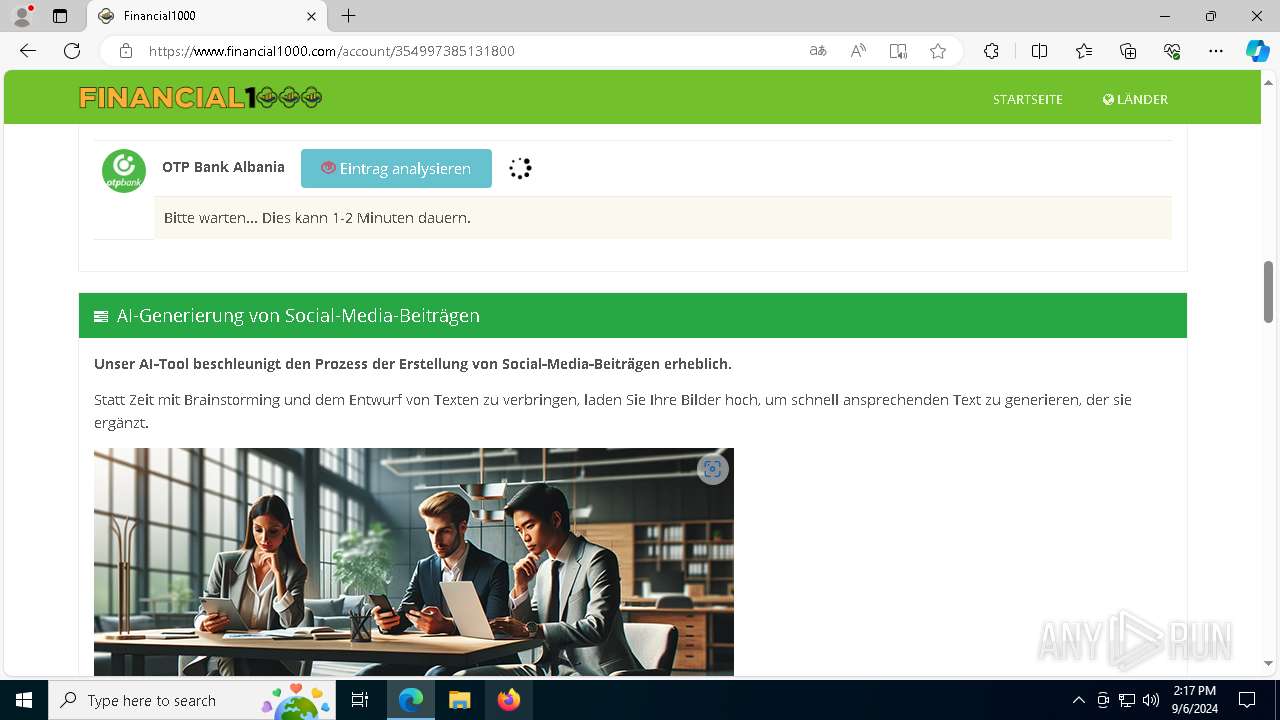Select bold 'Unser AI-Tool beschleunigt' sentence
The width and height of the screenshot is (1280, 720).
pyautogui.click(x=413, y=364)
